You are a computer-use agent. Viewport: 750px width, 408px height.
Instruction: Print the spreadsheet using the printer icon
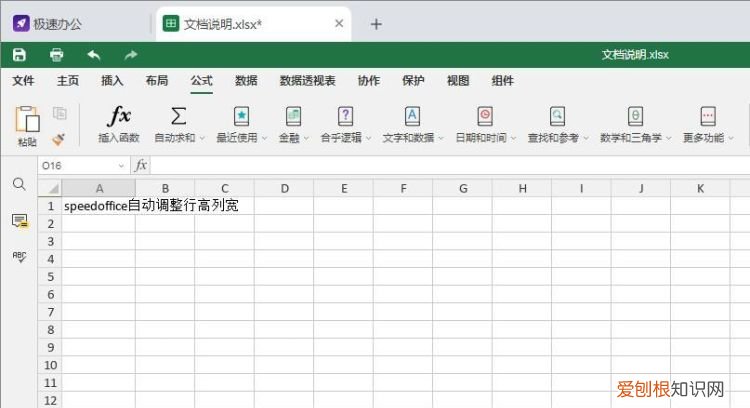(56, 55)
